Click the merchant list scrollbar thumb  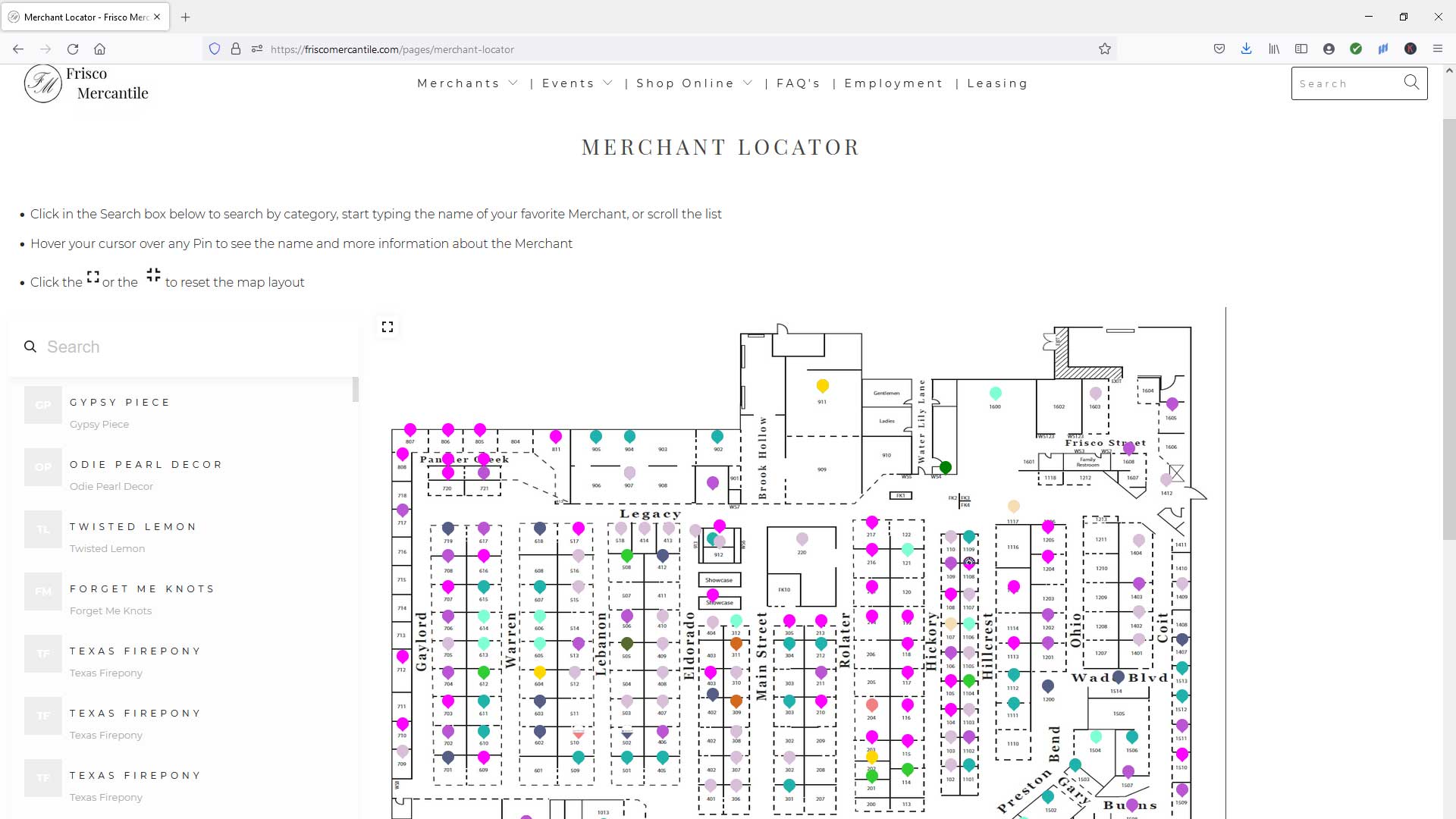pos(356,389)
